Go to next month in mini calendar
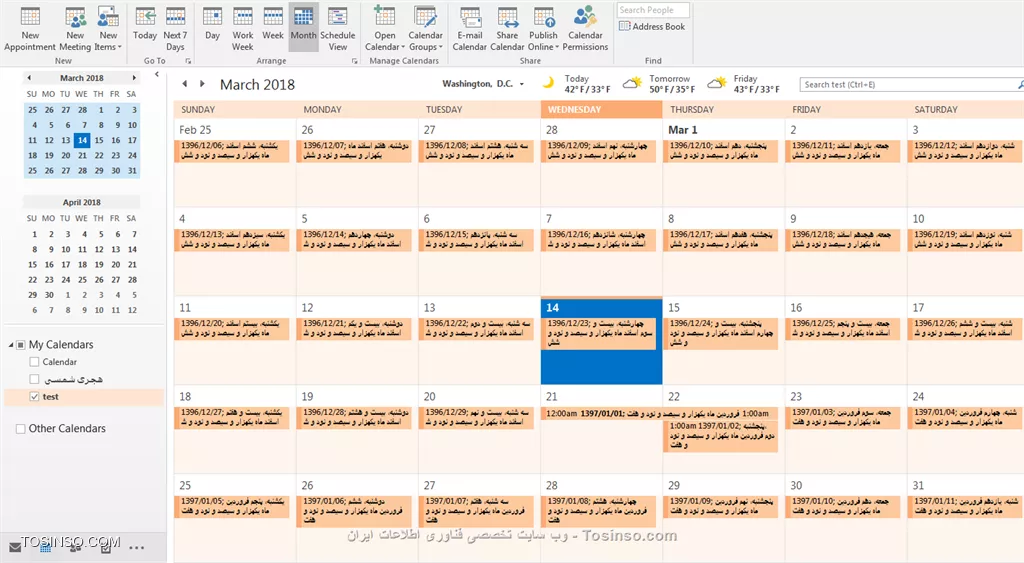Image resolution: width=1024 pixels, height=563 pixels. click(134, 78)
